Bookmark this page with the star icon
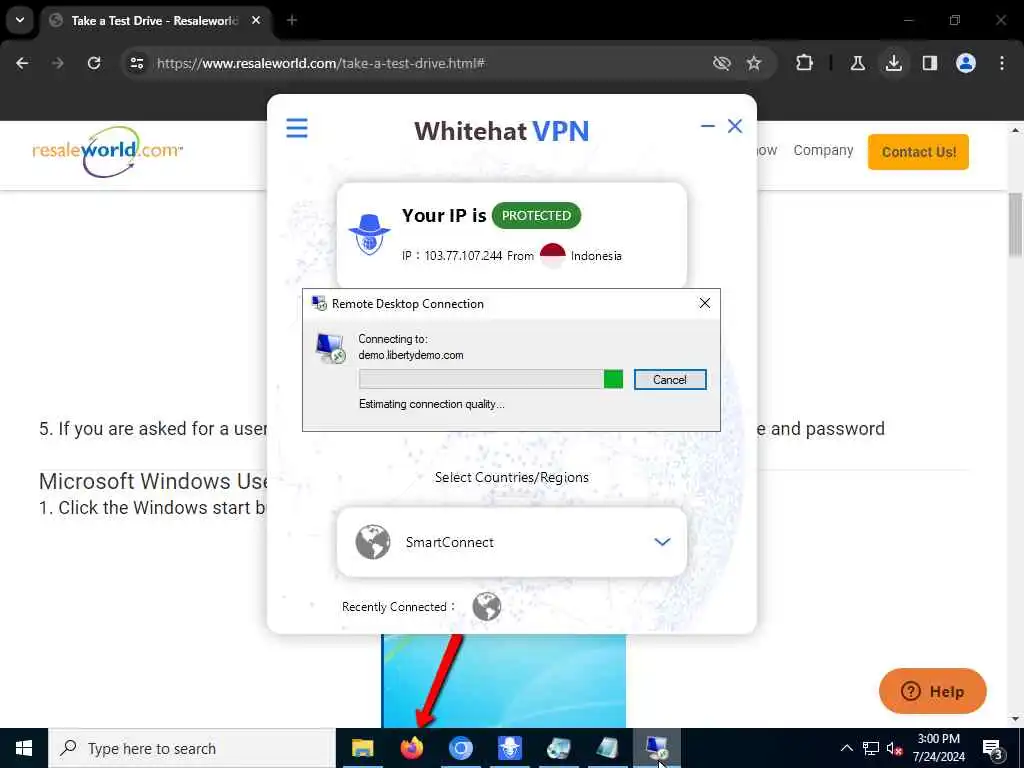This screenshot has height=768, width=1024. point(754,63)
